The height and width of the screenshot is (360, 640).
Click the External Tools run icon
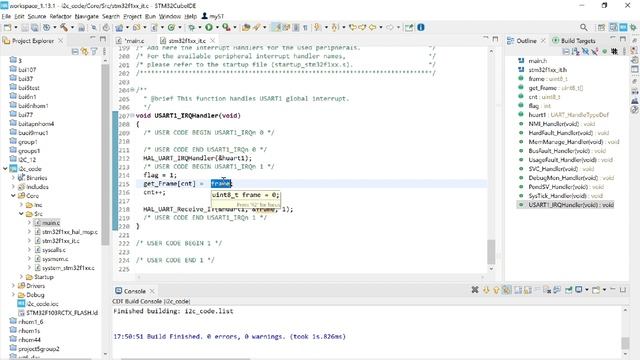226,27
